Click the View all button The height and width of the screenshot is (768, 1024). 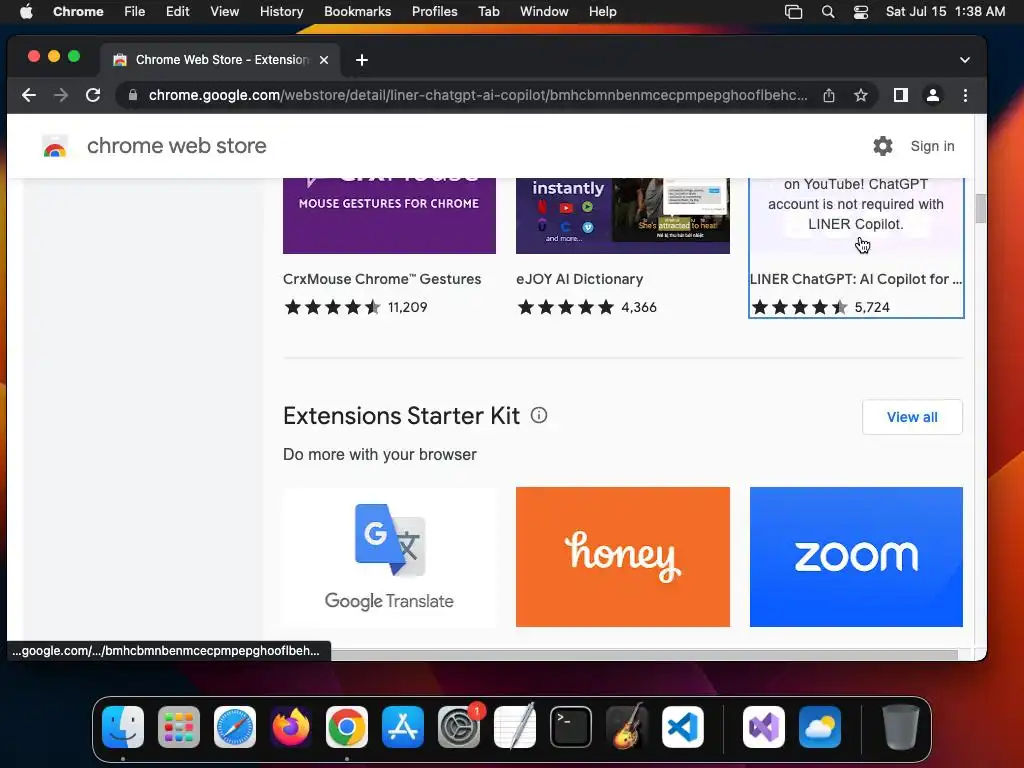(x=912, y=417)
